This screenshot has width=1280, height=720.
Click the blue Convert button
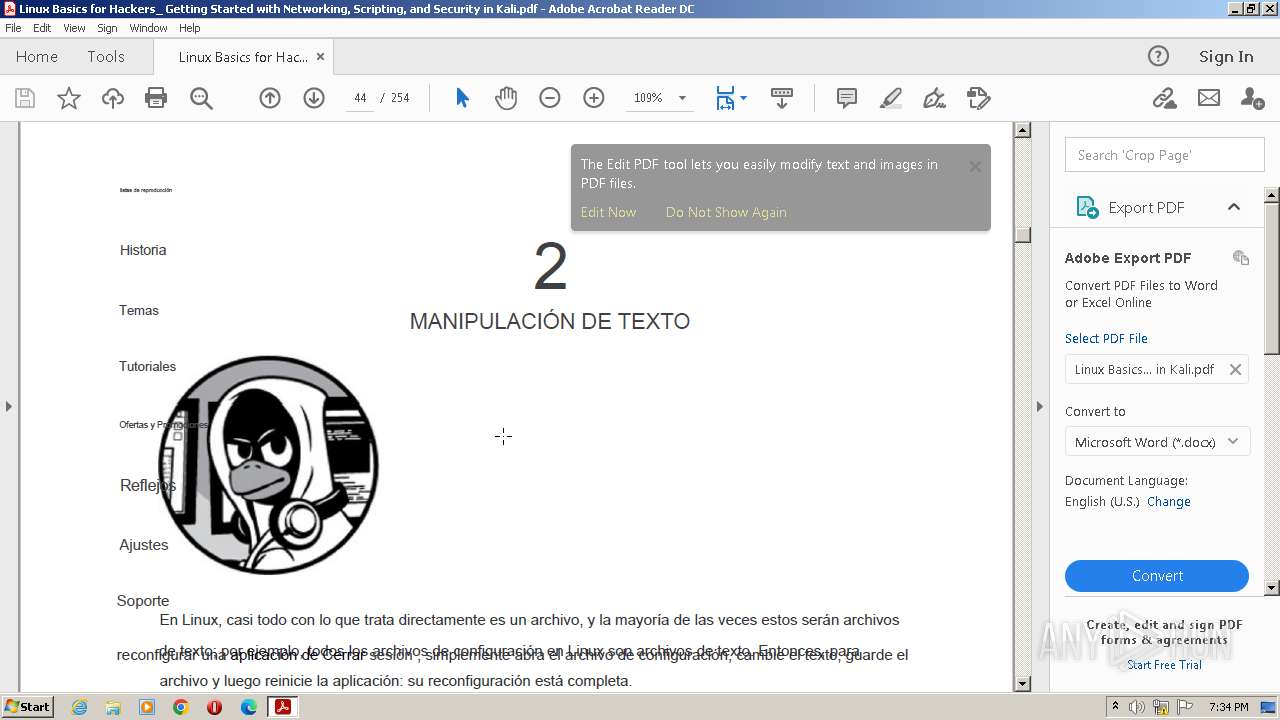click(x=1157, y=576)
